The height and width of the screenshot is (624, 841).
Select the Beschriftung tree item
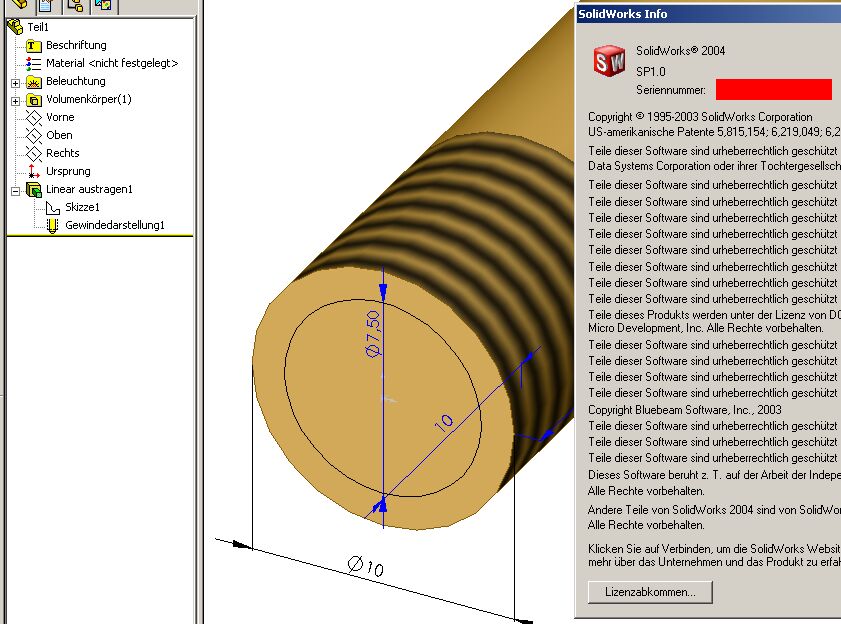click(x=76, y=45)
